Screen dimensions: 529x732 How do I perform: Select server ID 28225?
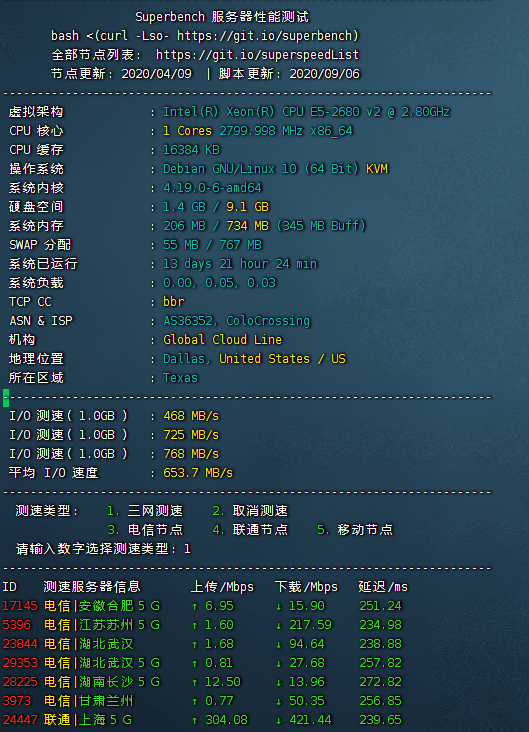pos(20,682)
